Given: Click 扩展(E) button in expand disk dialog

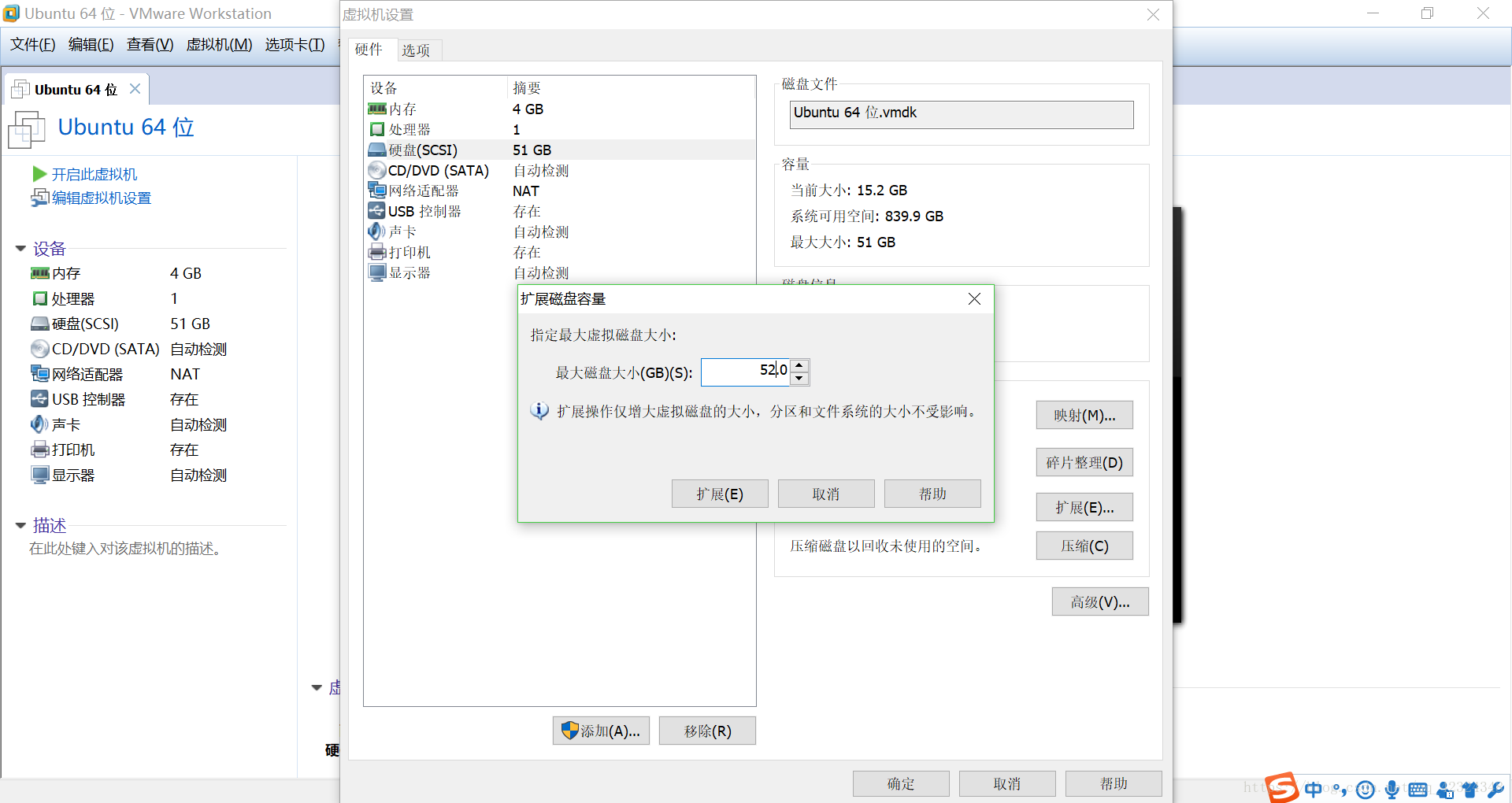Looking at the screenshot, I should (720, 494).
